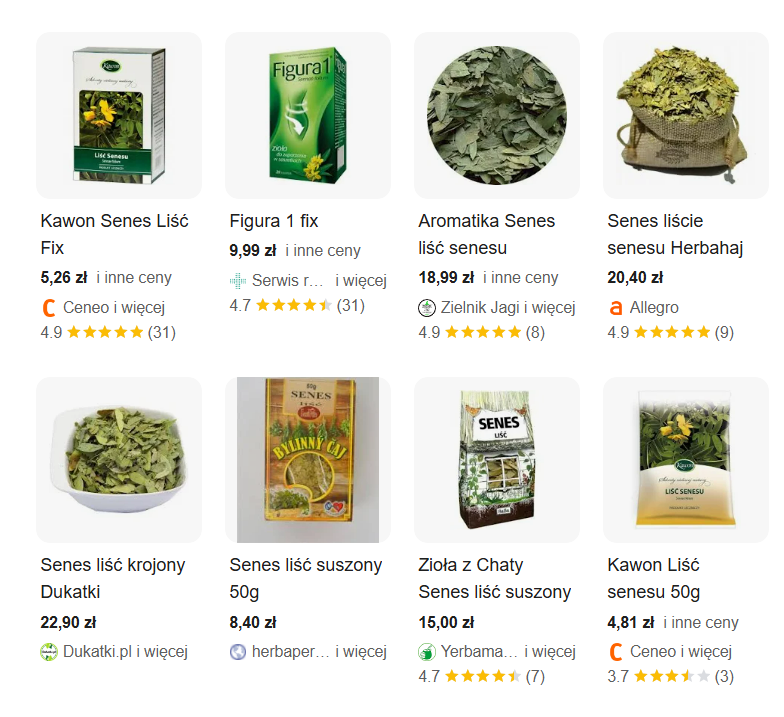Click the Kawon Liść senesu 50g title
Screen dimensions: 784x717
(x=654, y=578)
